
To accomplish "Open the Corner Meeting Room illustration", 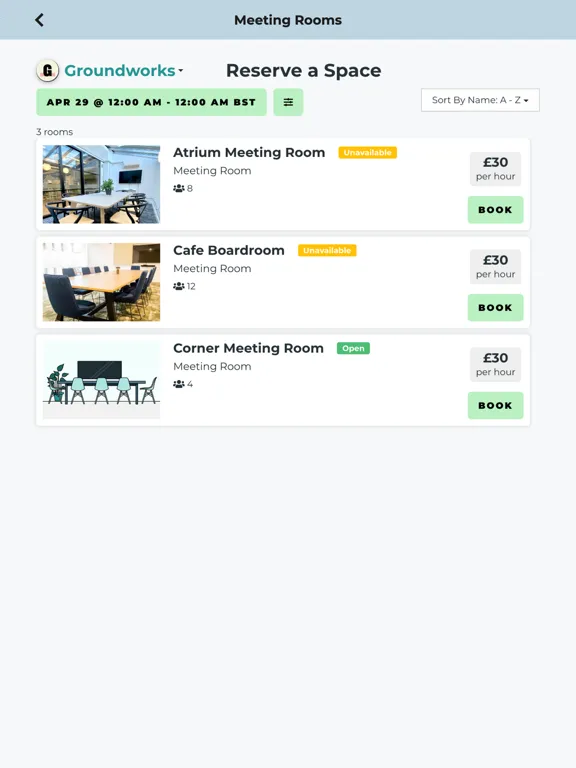I will coord(101,380).
